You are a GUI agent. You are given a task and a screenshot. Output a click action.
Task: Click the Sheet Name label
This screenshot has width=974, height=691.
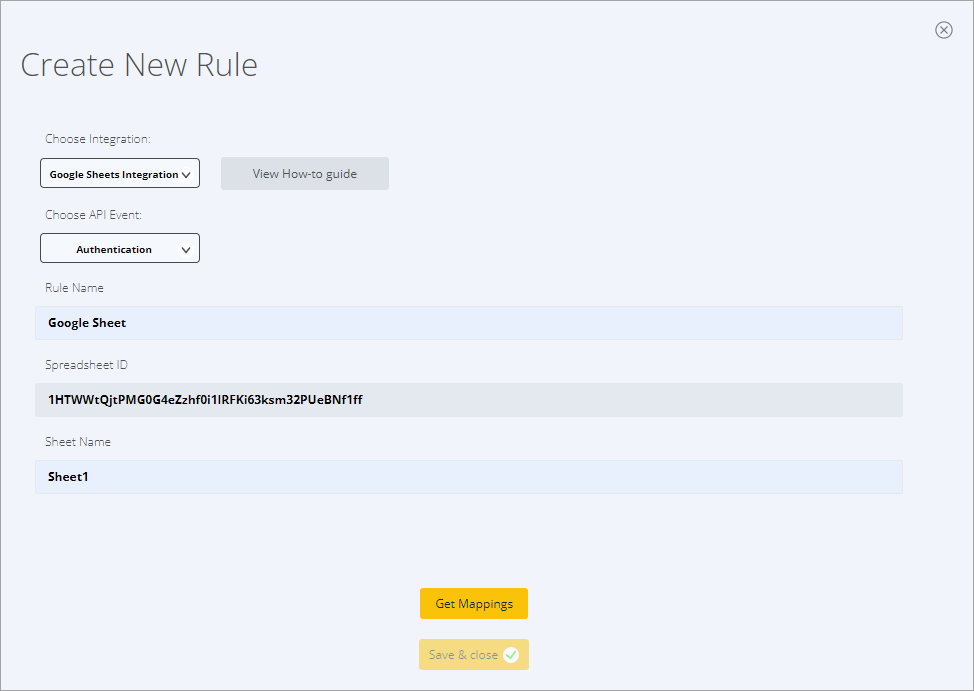click(x=78, y=442)
